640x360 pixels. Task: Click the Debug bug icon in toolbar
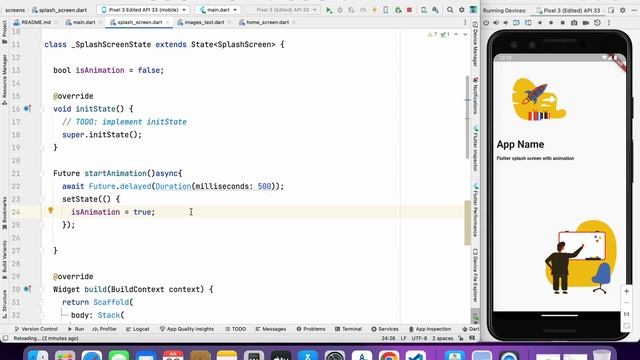click(340, 10)
